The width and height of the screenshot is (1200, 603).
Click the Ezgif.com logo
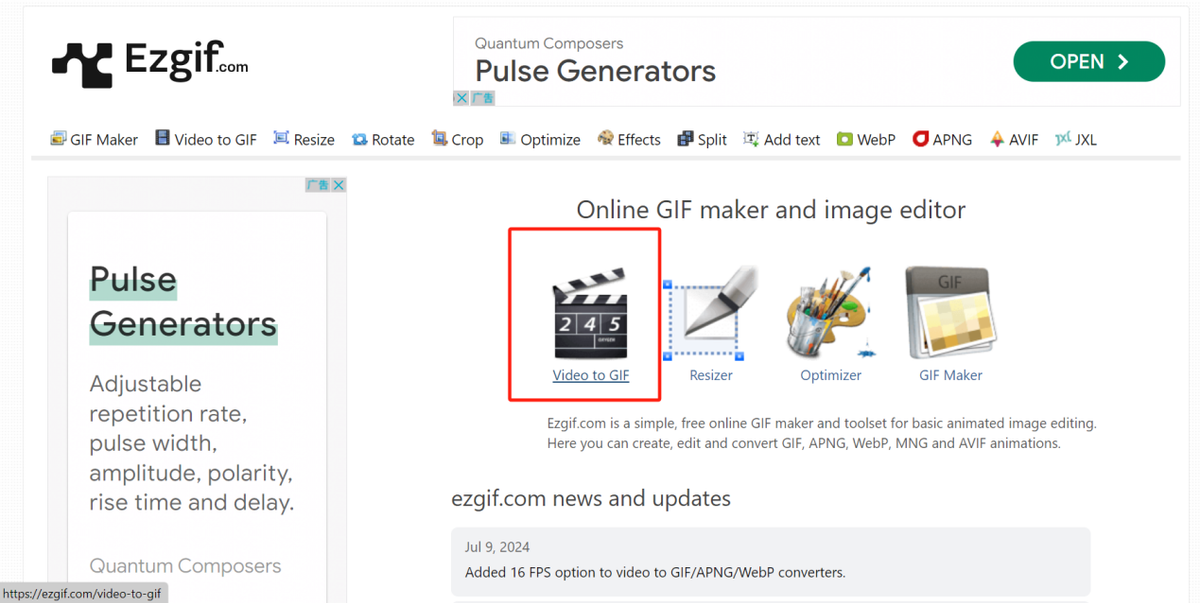150,62
